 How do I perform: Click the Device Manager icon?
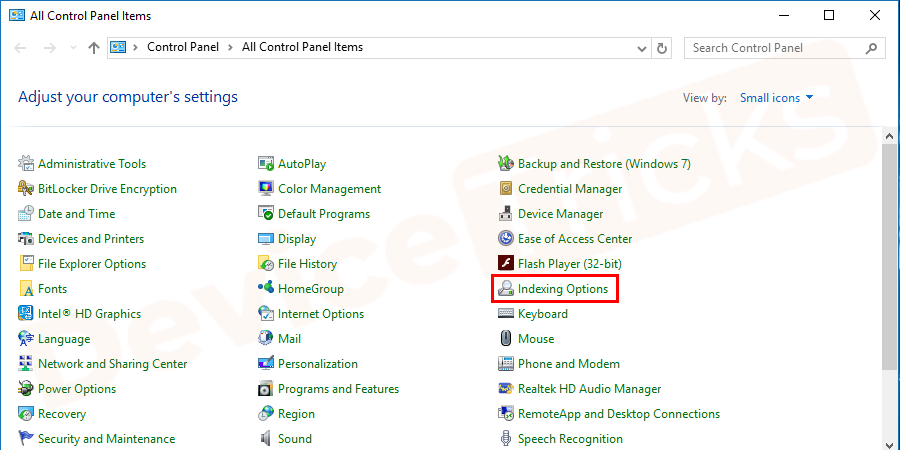(506, 214)
